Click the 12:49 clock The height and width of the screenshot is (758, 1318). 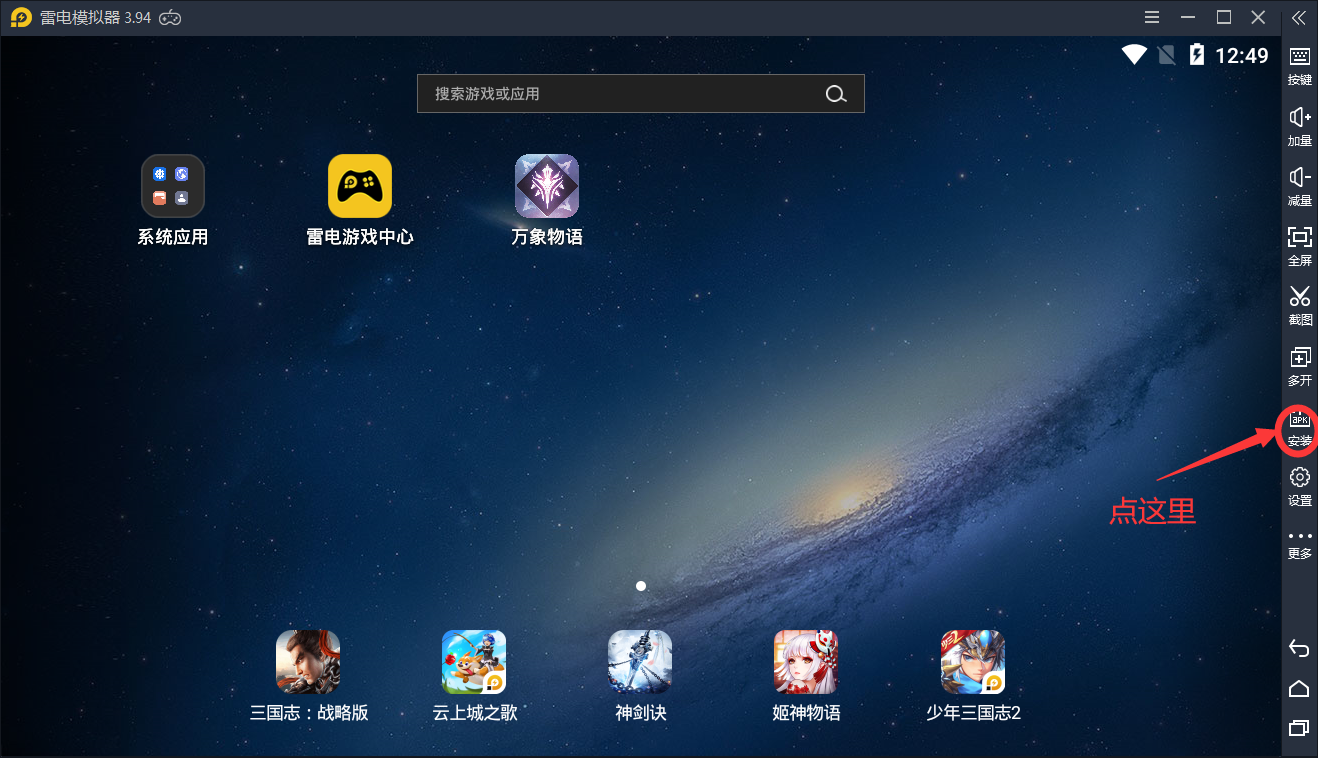1242,56
